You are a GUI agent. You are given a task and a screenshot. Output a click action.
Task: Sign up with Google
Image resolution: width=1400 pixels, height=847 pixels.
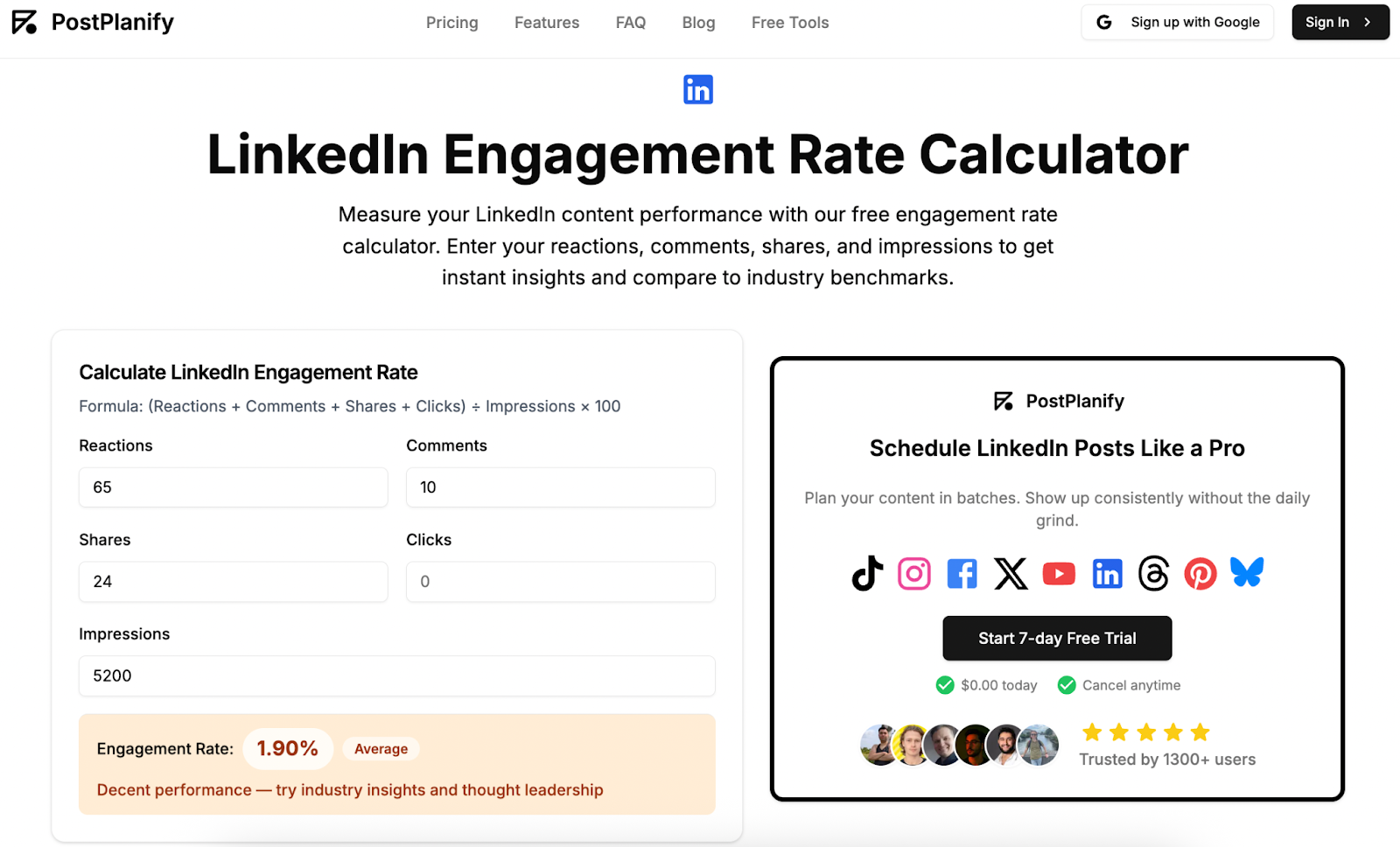coord(1178,22)
